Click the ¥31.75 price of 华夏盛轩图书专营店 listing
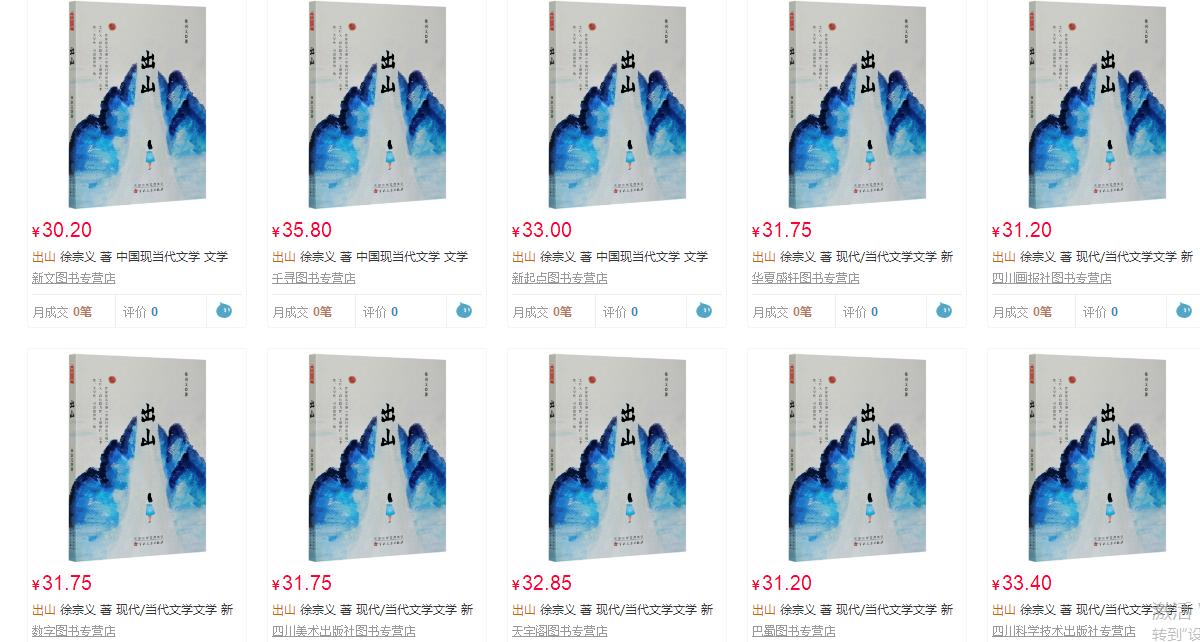Screen dimensions: 1200x642 [x=782, y=231]
